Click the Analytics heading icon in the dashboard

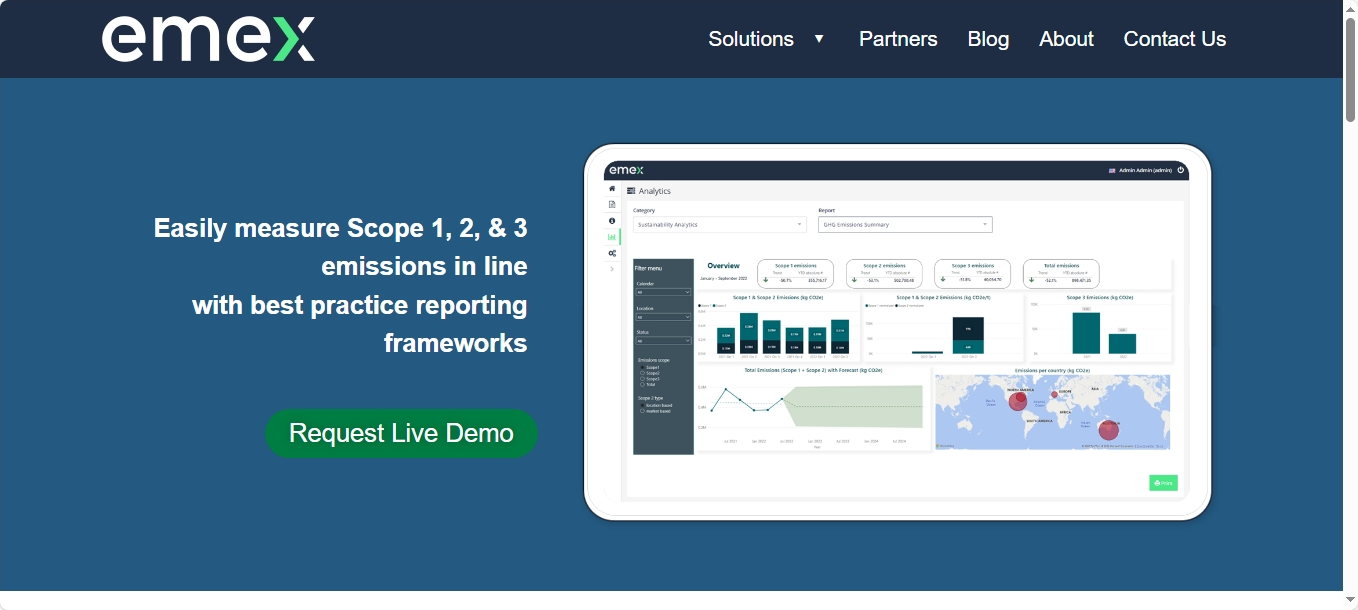(631, 191)
